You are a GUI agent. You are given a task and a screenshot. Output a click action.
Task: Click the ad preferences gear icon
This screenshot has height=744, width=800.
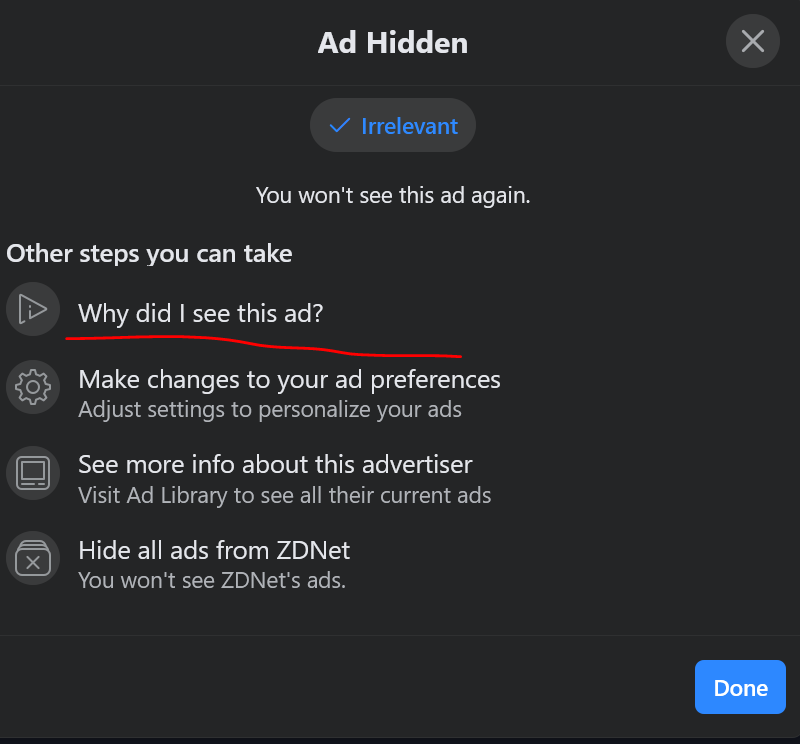(33, 386)
